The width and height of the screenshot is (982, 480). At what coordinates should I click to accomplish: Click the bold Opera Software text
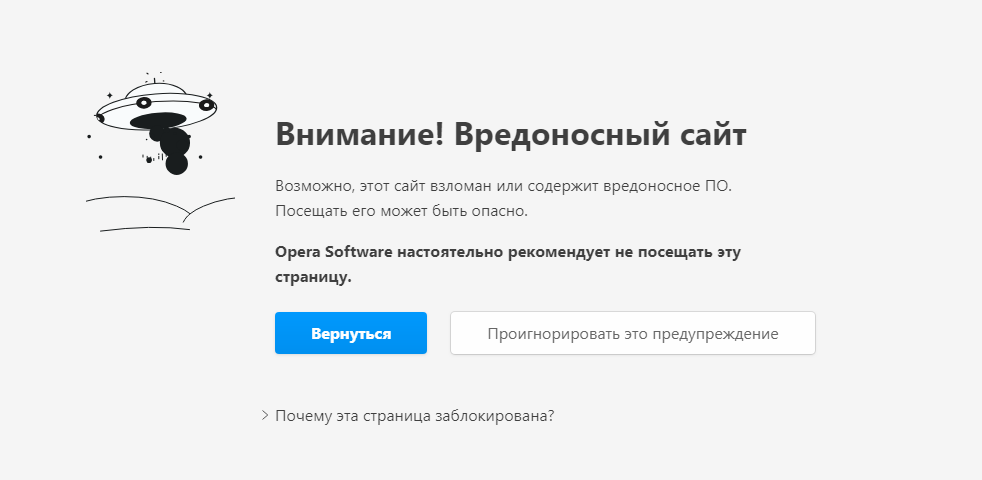tap(333, 252)
